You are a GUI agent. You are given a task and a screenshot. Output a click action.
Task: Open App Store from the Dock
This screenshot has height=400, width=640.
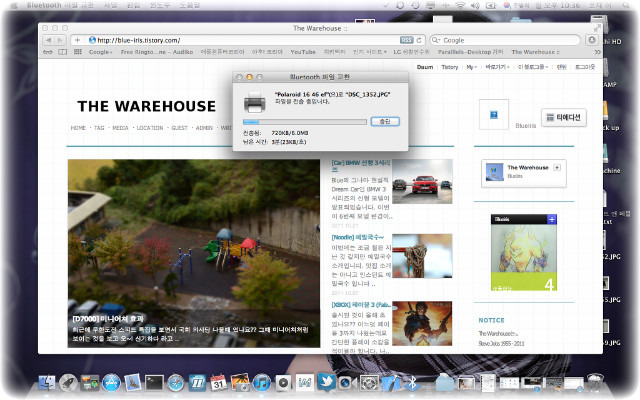(111, 382)
